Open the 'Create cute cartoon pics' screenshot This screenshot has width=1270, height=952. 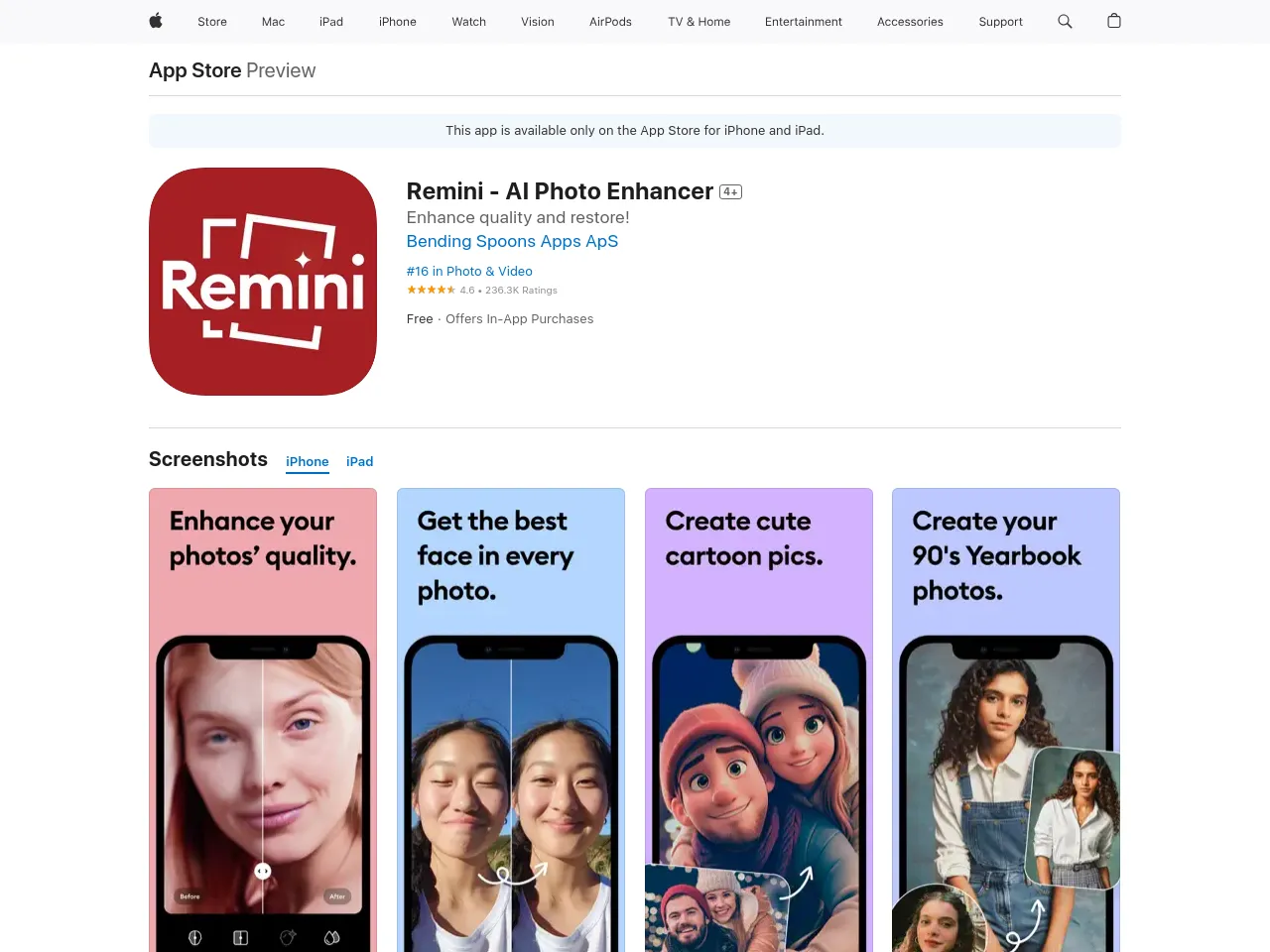pyautogui.click(x=759, y=720)
